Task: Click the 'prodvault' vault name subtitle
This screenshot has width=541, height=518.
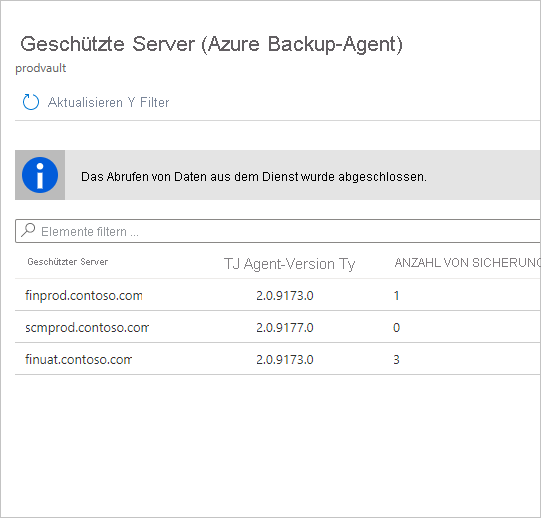Action: click(x=41, y=68)
